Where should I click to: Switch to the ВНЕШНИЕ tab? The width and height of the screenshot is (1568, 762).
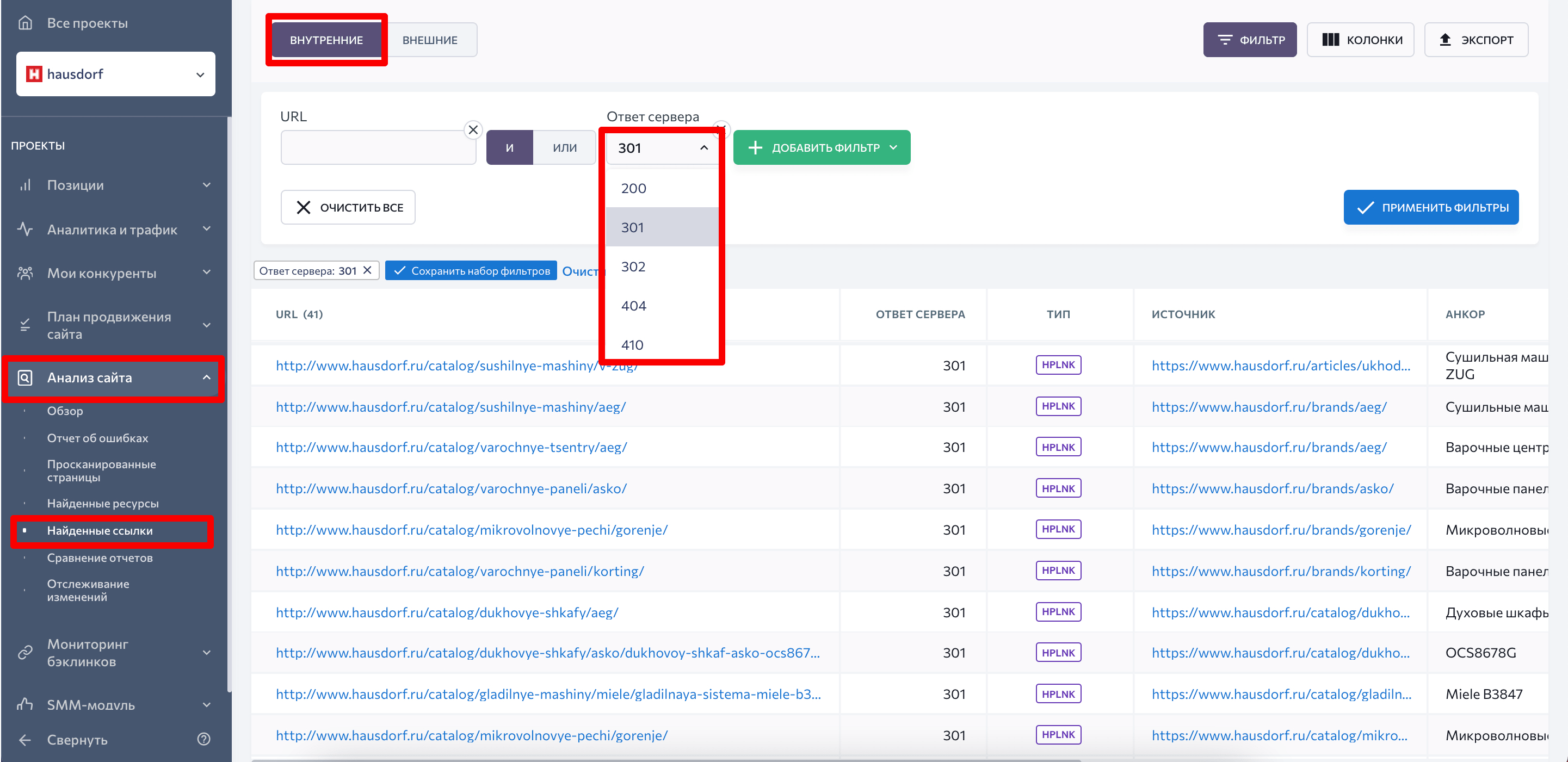[430, 40]
